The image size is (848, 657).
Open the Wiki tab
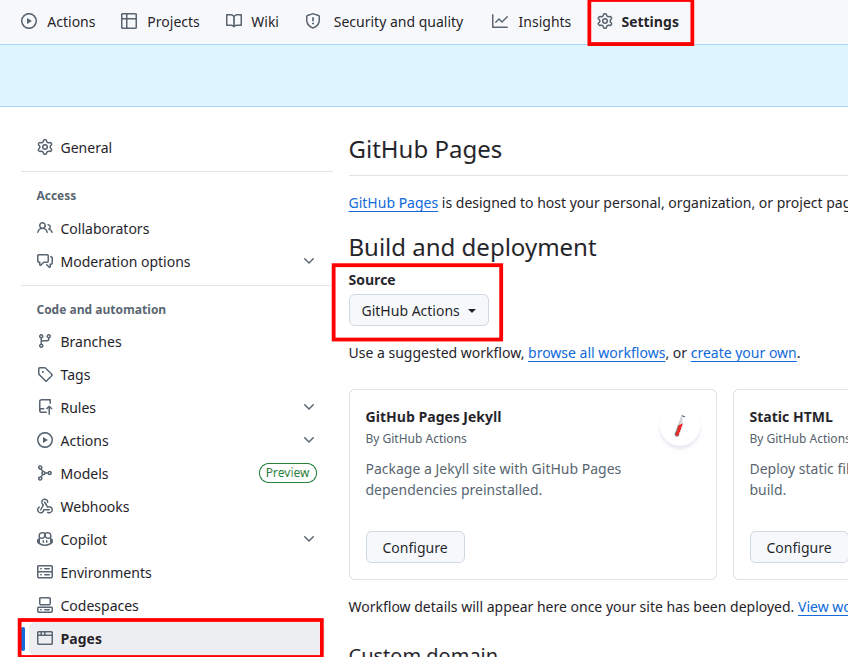(253, 22)
